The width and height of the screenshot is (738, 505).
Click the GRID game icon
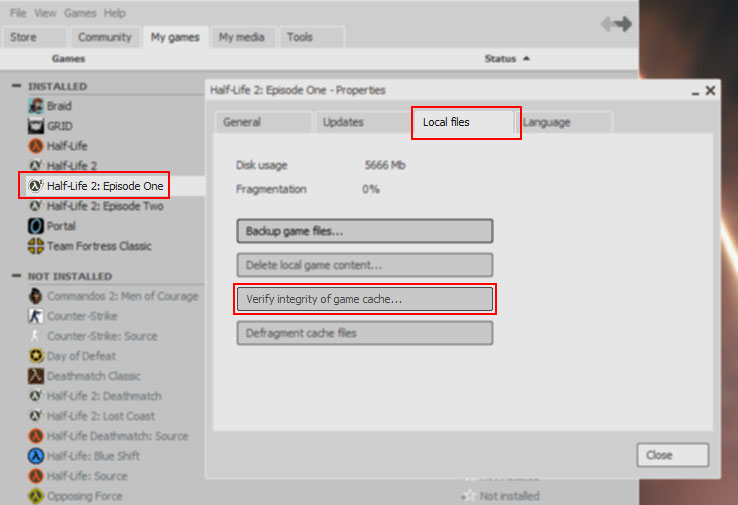36,126
